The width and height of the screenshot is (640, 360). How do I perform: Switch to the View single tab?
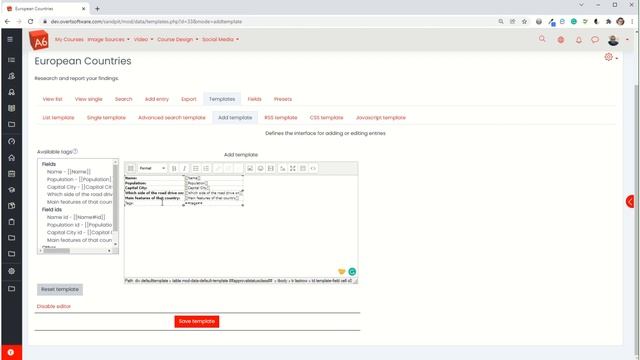89,99
